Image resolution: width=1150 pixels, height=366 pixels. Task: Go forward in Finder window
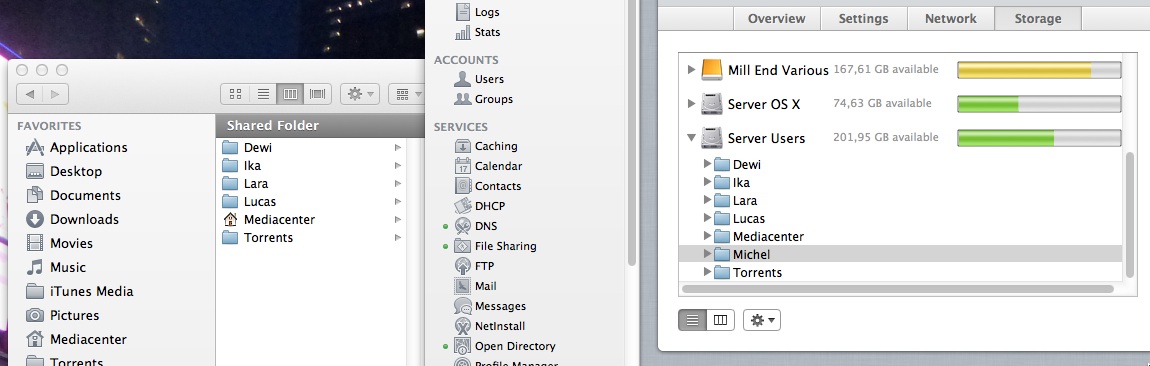tap(56, 94)
